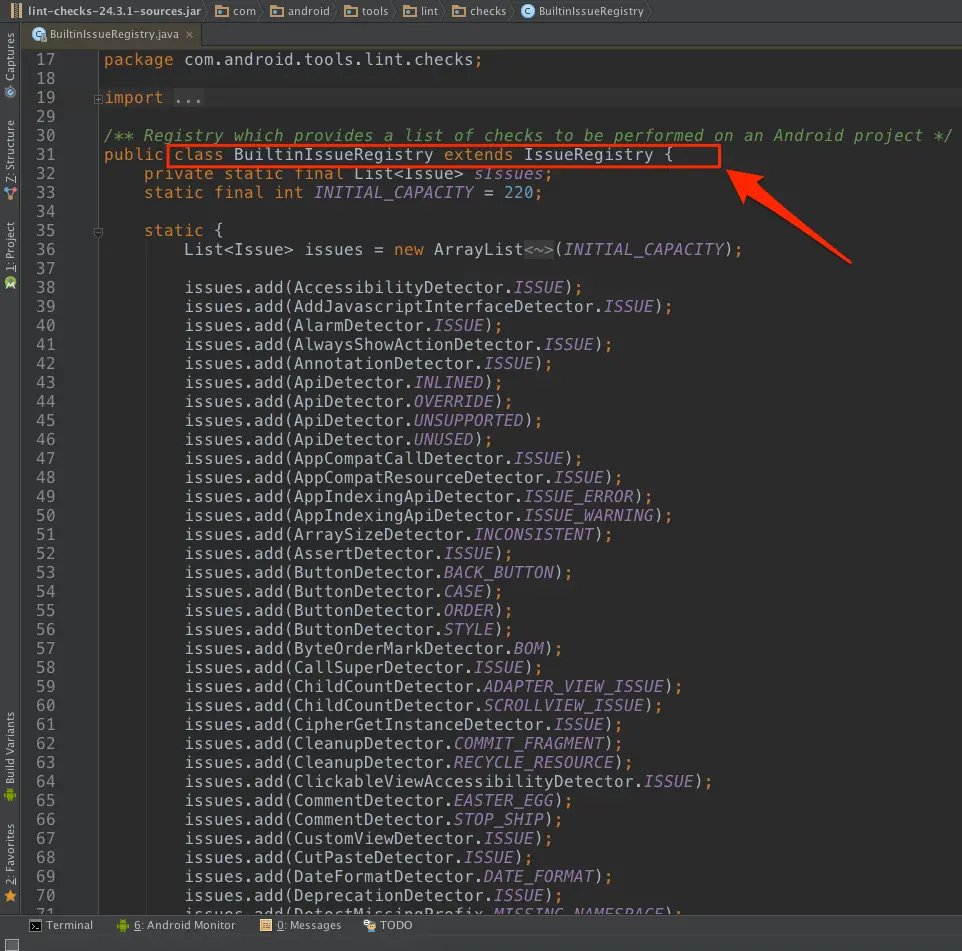Click the Captures camera icon
Viewport: 962px width, 951px height.
point(10,93)
